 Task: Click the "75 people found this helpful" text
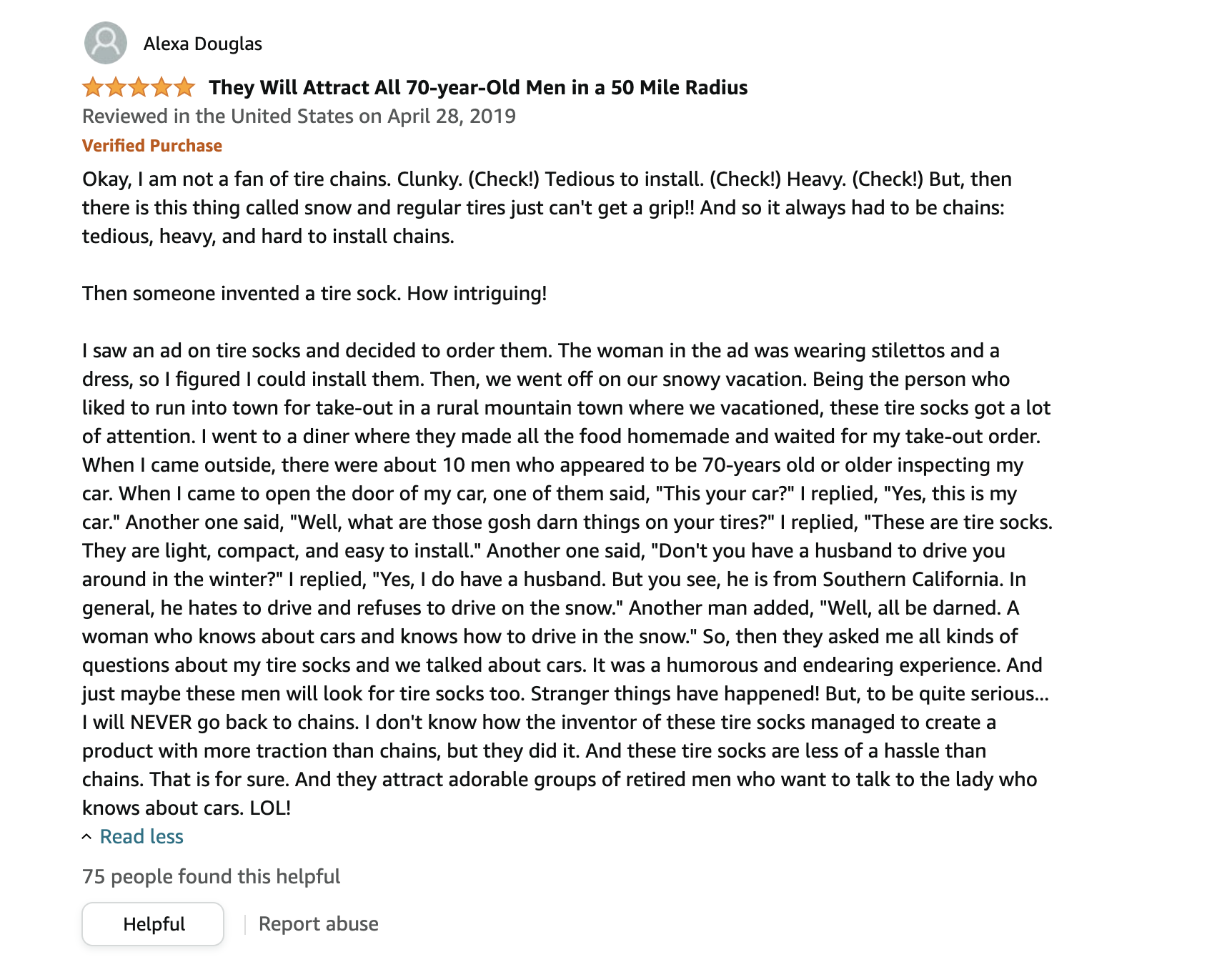coord(211,877)
